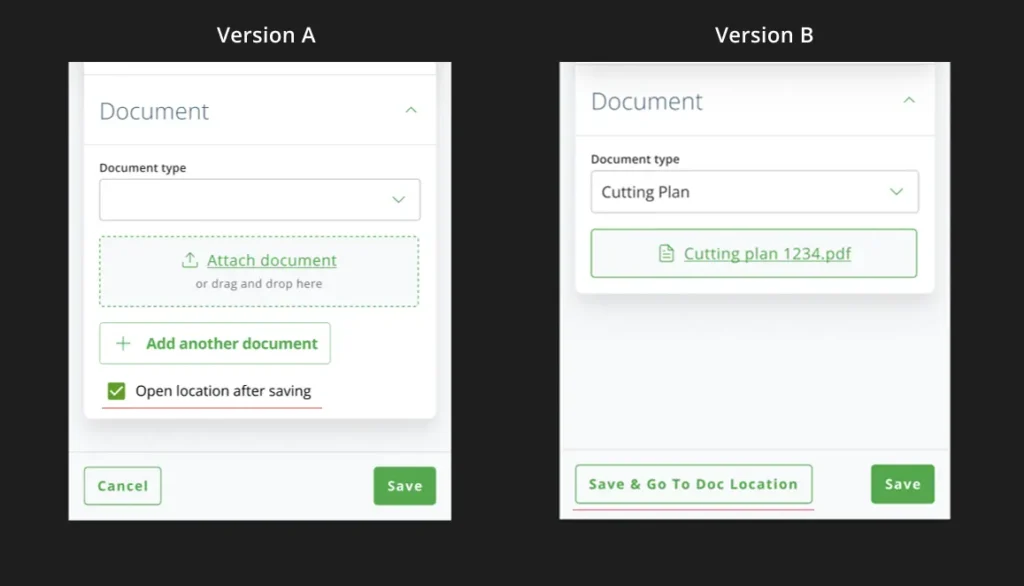Click the Document heading in Version B
This screenshot has width=1024, height=586.
(647, 102)
